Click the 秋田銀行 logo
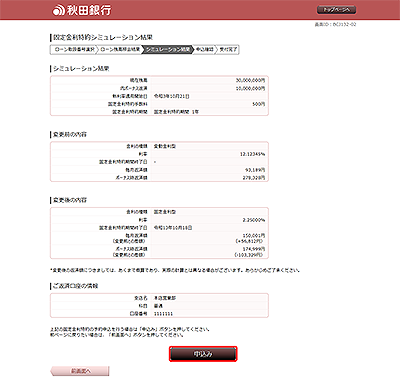 tap(82, 10)
